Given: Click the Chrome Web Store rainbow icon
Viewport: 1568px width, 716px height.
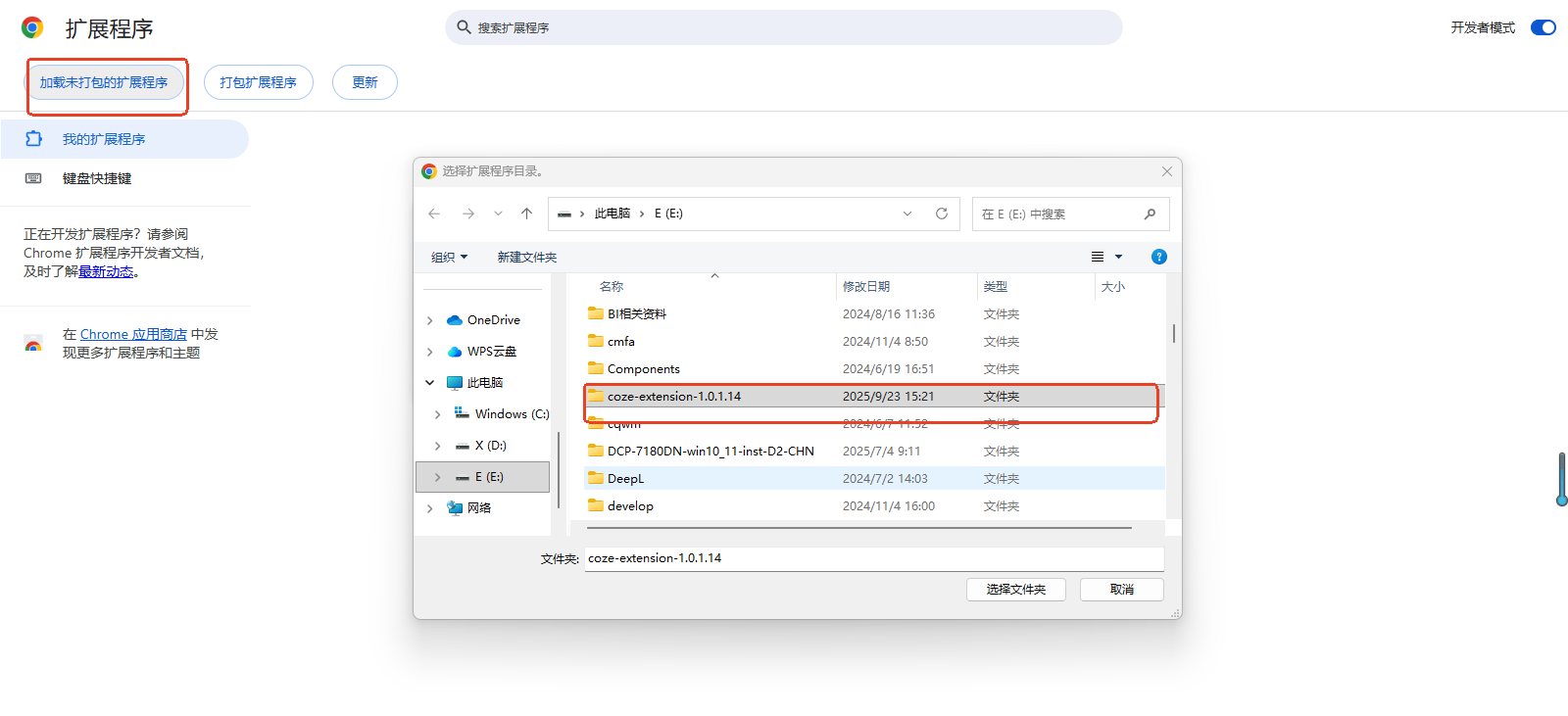Looking at the screenshot, I should tap(33, 344).
